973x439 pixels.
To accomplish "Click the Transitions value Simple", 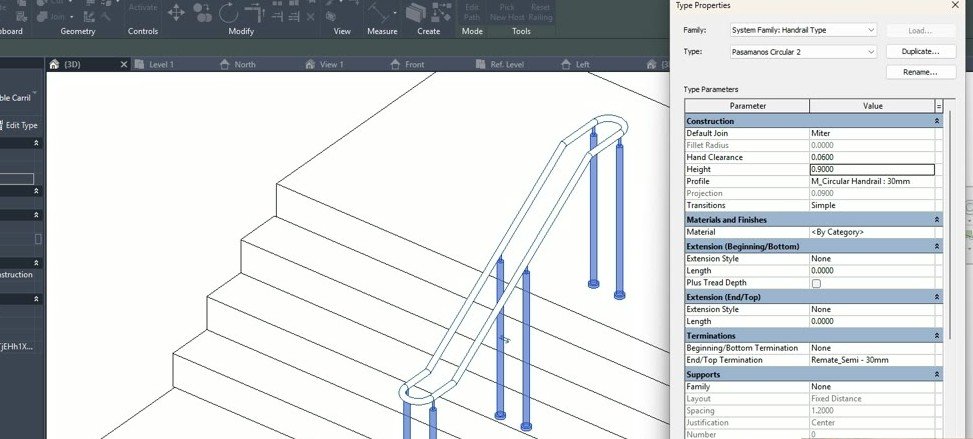I will [x=872, y=205].
